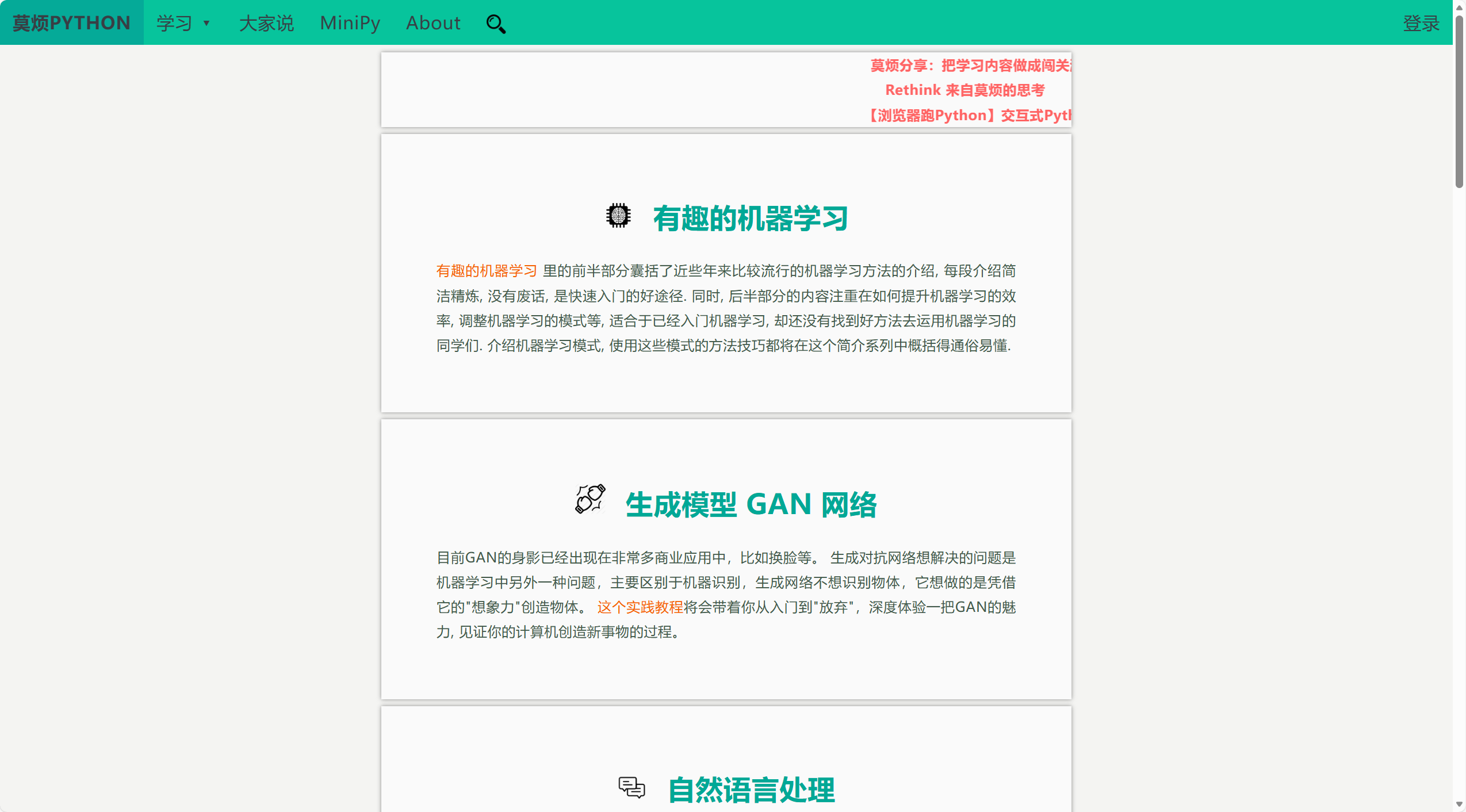1466x812 pixels.
Task: Open the 大家说 menu item
Action: coord(266,22)
